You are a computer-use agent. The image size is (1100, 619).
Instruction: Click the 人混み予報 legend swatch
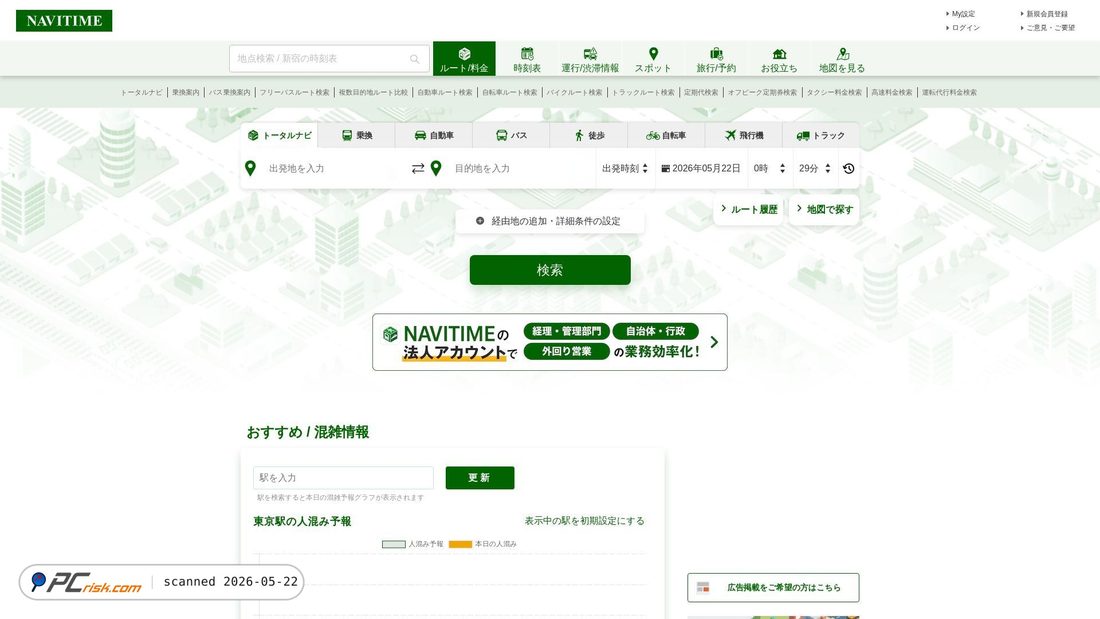(x=394, y=544)
